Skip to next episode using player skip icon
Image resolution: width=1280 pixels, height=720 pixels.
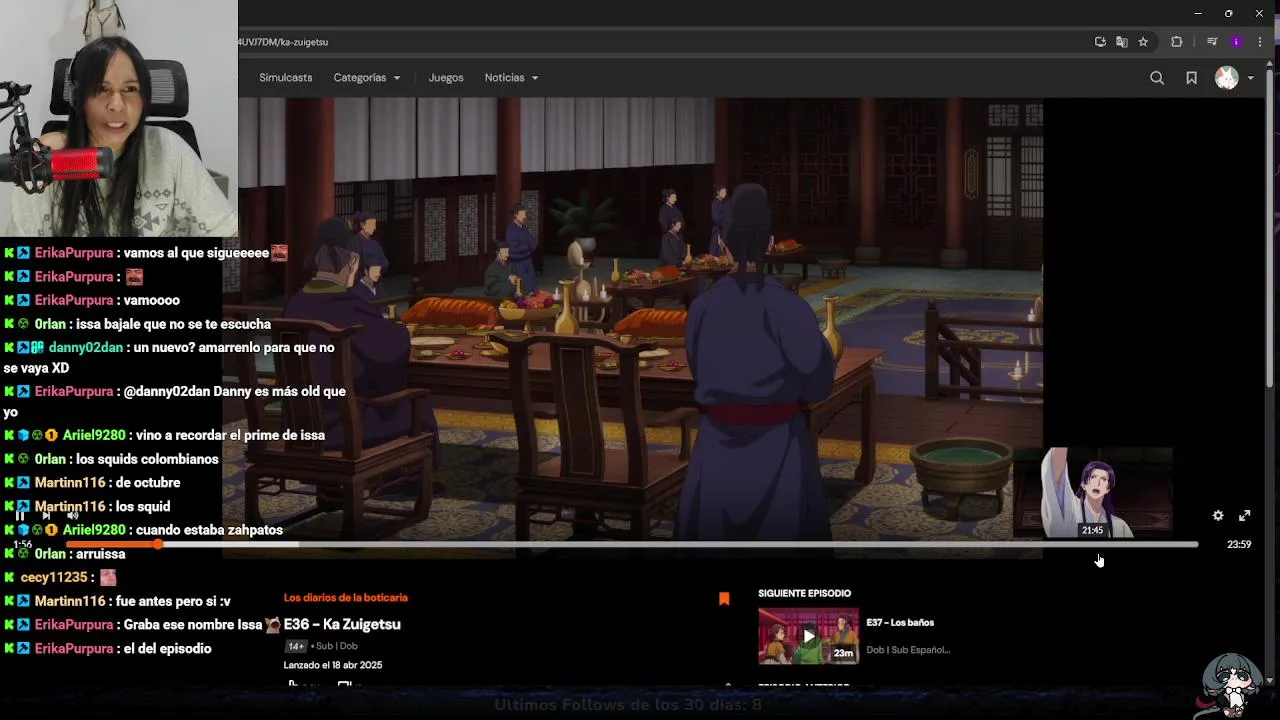click(x=46, y=516)
